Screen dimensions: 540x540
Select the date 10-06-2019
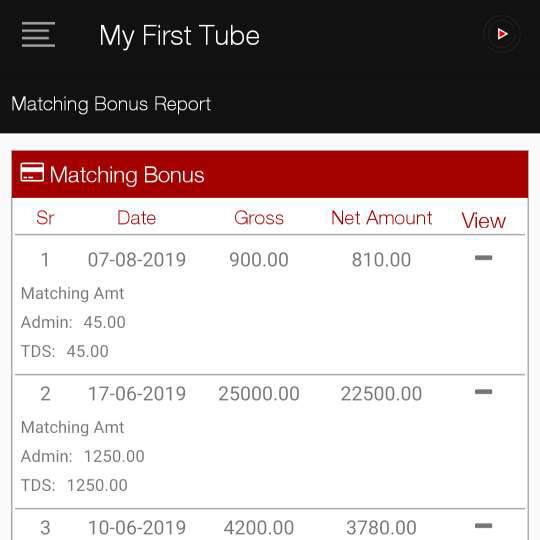coord(137,527)
